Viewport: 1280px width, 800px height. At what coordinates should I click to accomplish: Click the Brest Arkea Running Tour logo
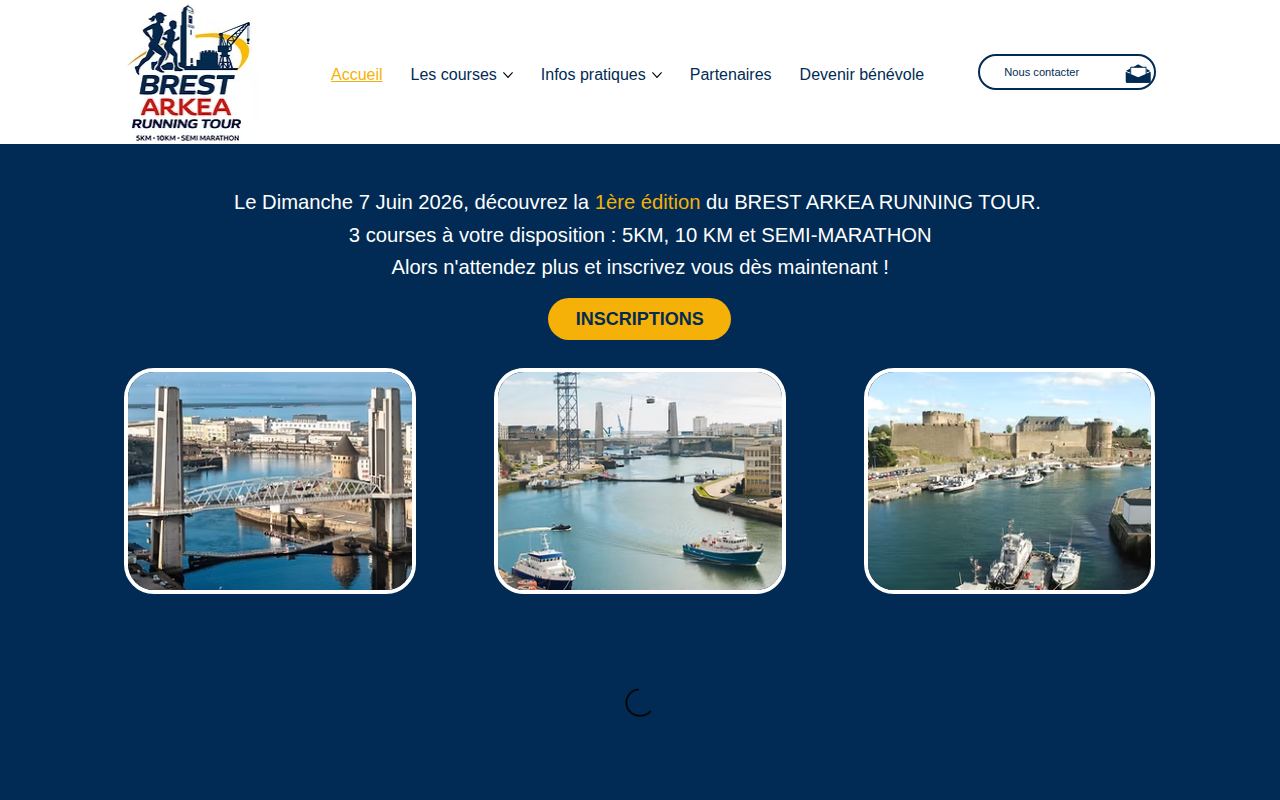[189, 73]
